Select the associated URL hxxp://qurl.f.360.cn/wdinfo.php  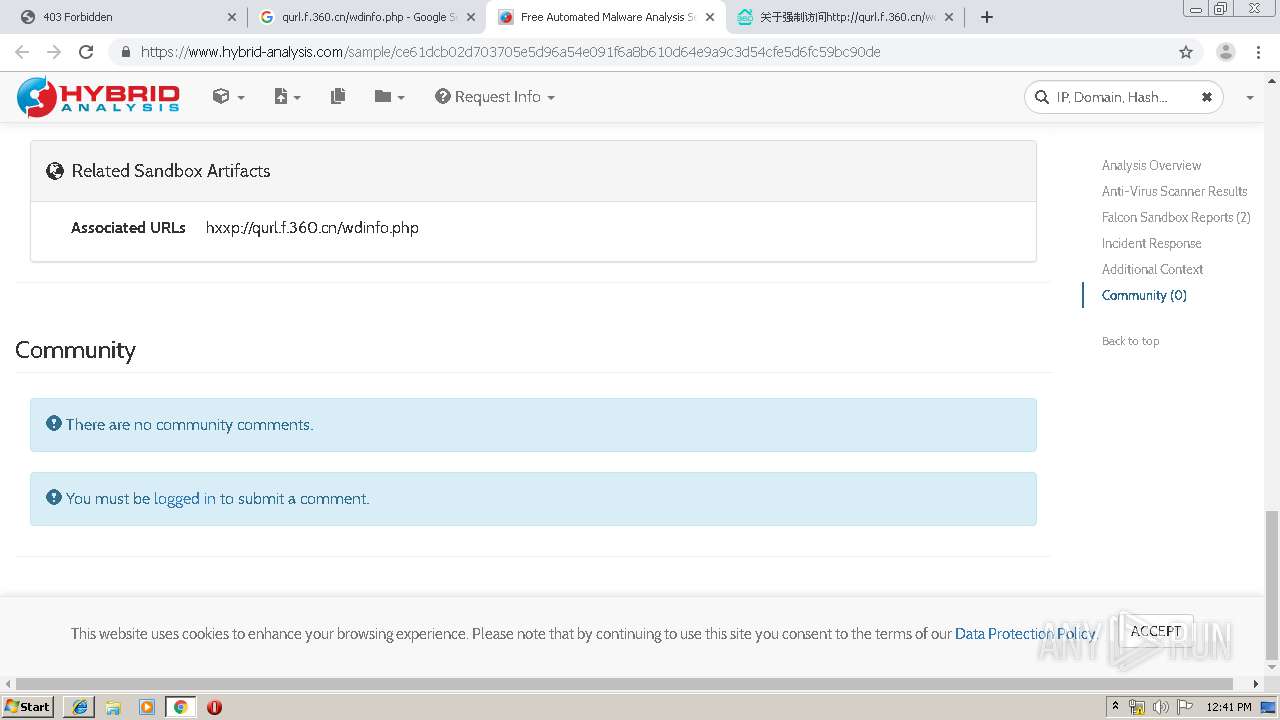[x=312, y=228]
